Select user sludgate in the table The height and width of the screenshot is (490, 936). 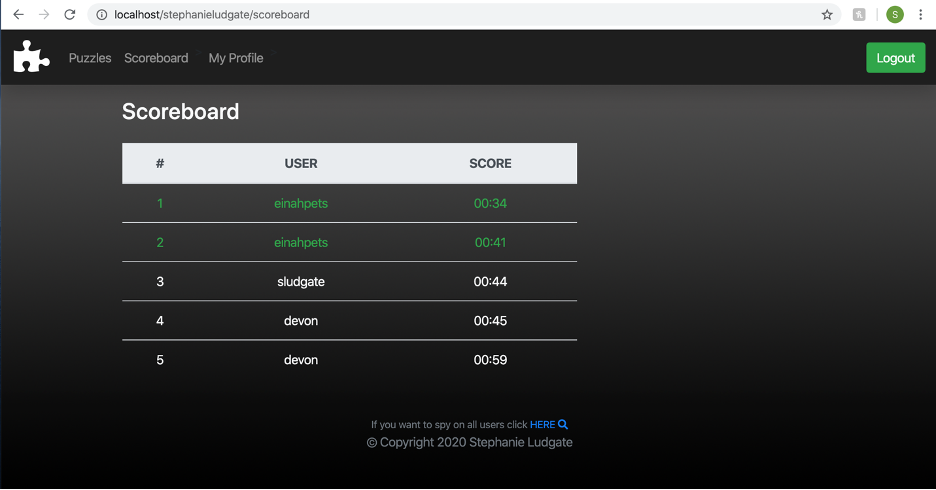pyautogui.click(x=301, y=282)
